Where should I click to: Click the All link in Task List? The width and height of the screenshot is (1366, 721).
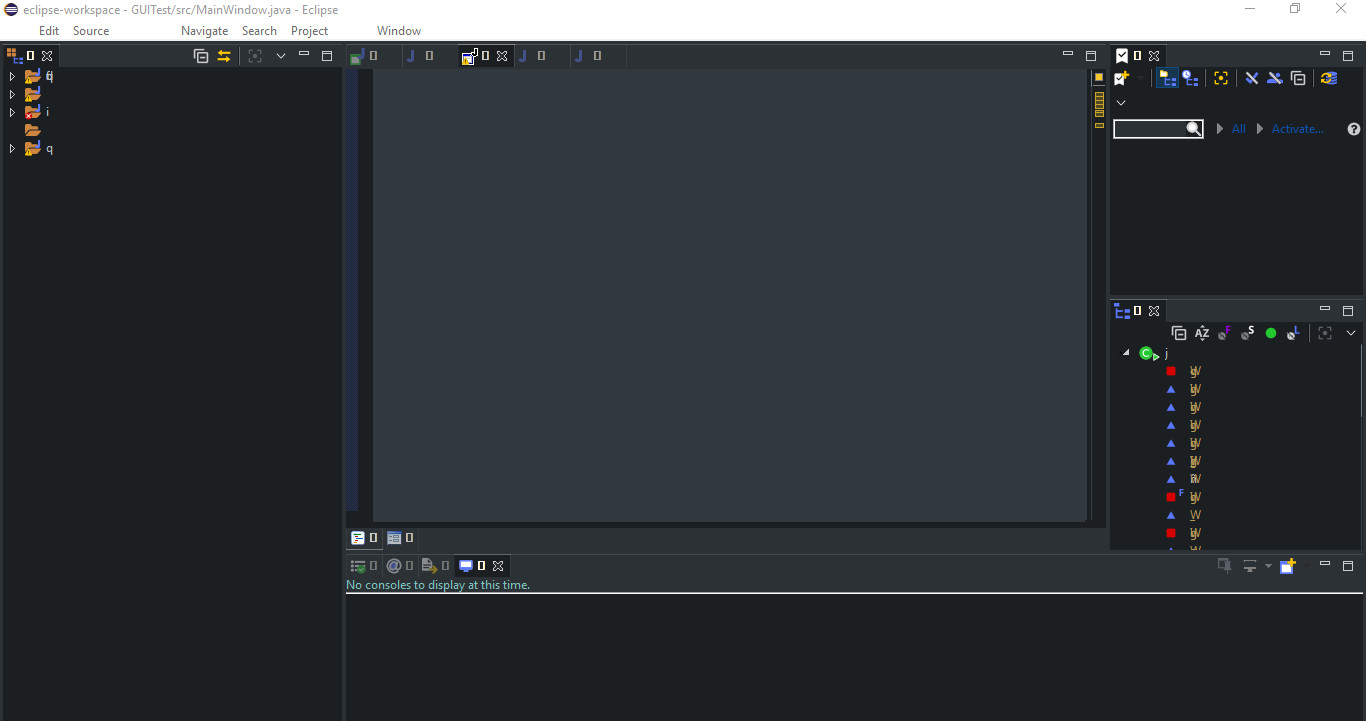(x=1238, y=128)
